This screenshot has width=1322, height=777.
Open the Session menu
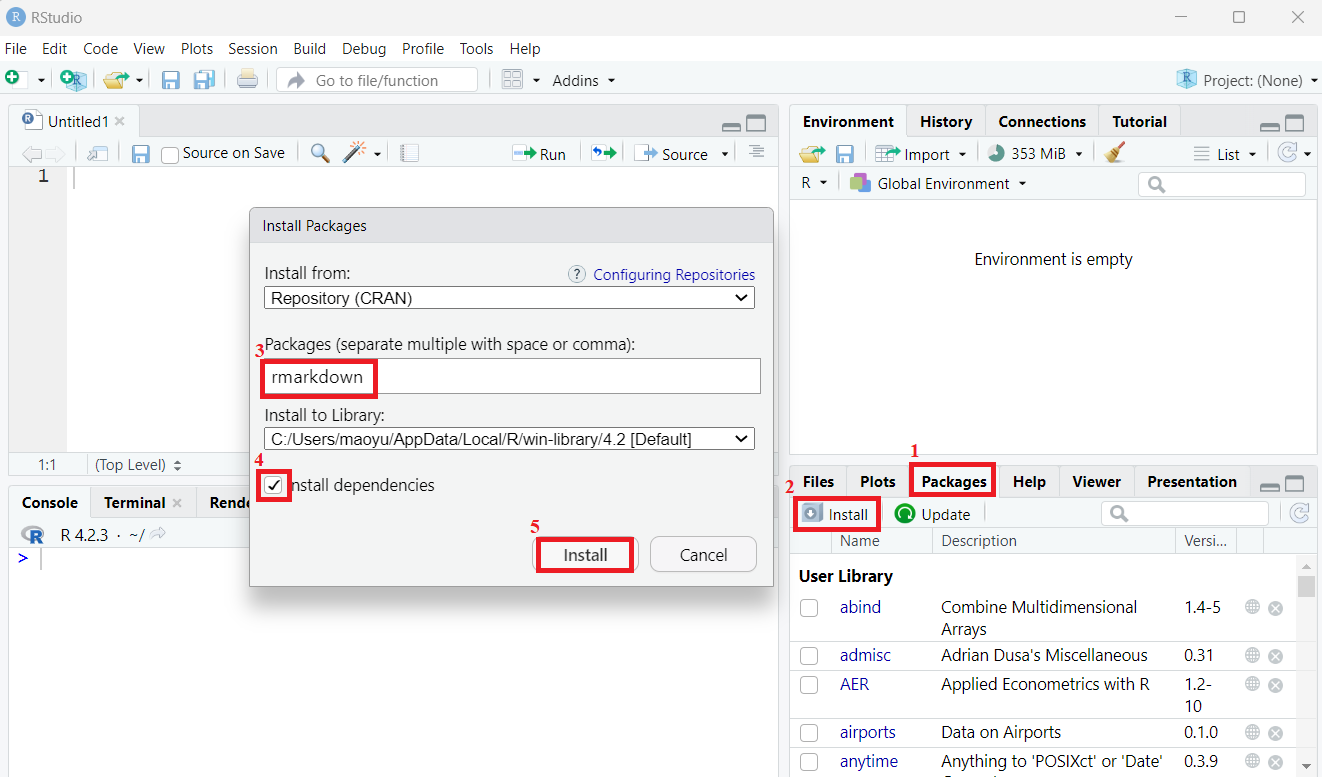[x=253, y=48]
